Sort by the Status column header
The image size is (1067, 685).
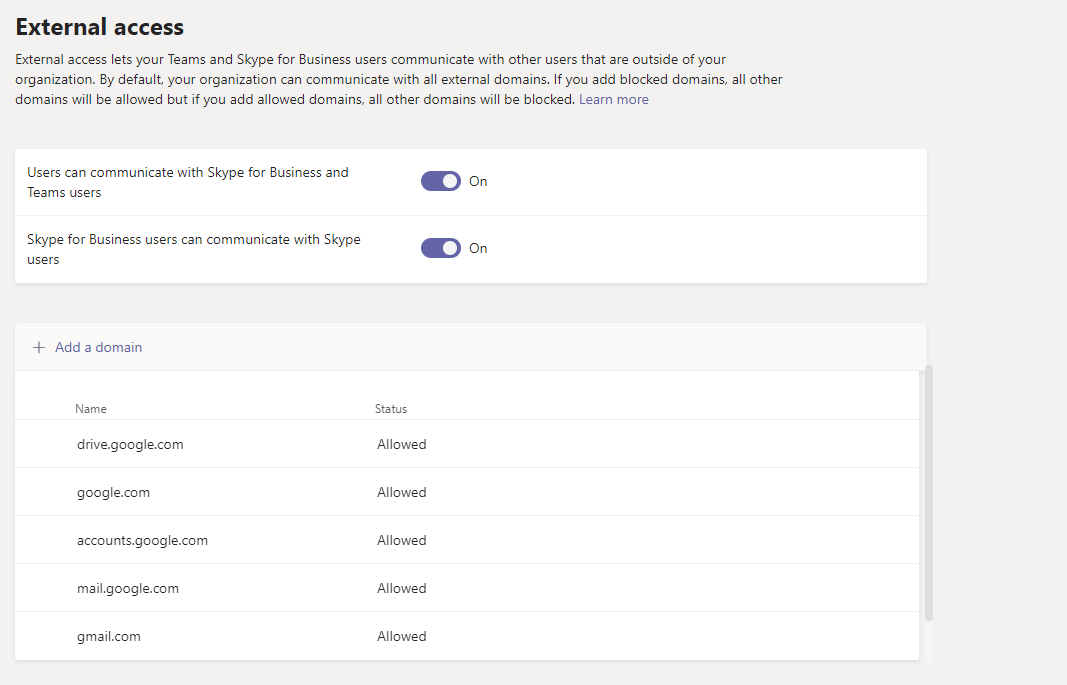(x=391, y=409)
